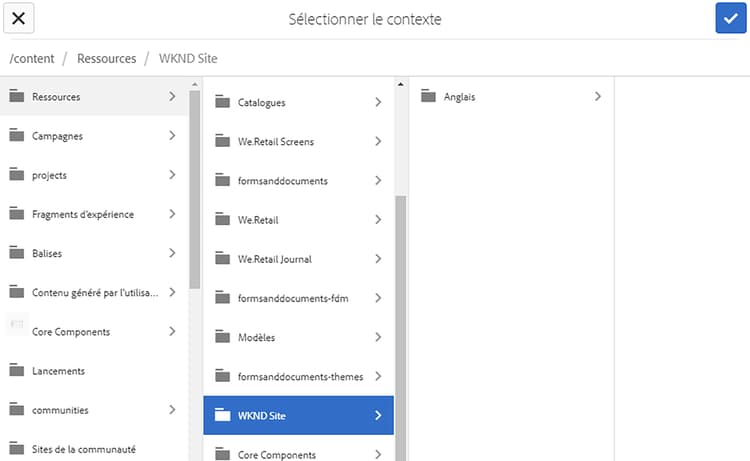The height and width of the screenshot is (461, 750).
Task: Click the second column's vertical scrollbar
Action: tap(401, 320)
